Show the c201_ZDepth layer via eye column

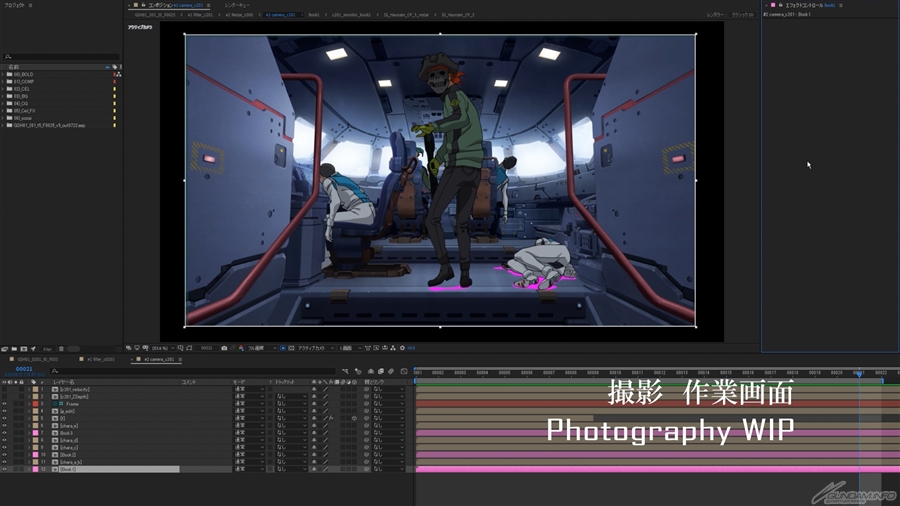(x=4, y=396)
